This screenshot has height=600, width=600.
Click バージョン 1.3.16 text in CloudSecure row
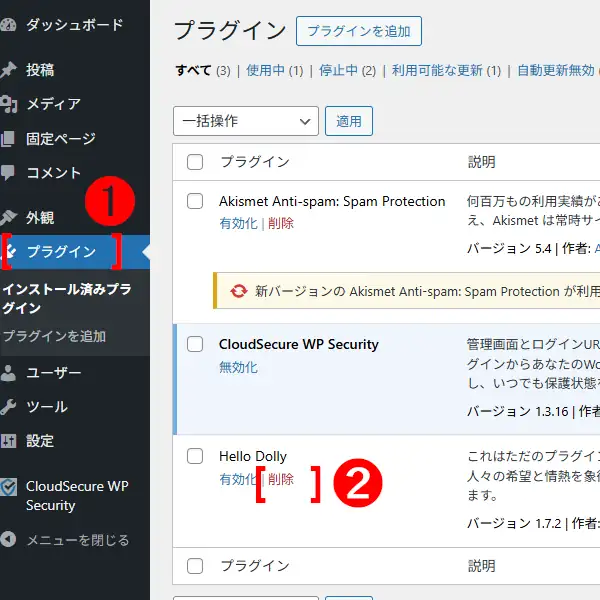[518, 411]
